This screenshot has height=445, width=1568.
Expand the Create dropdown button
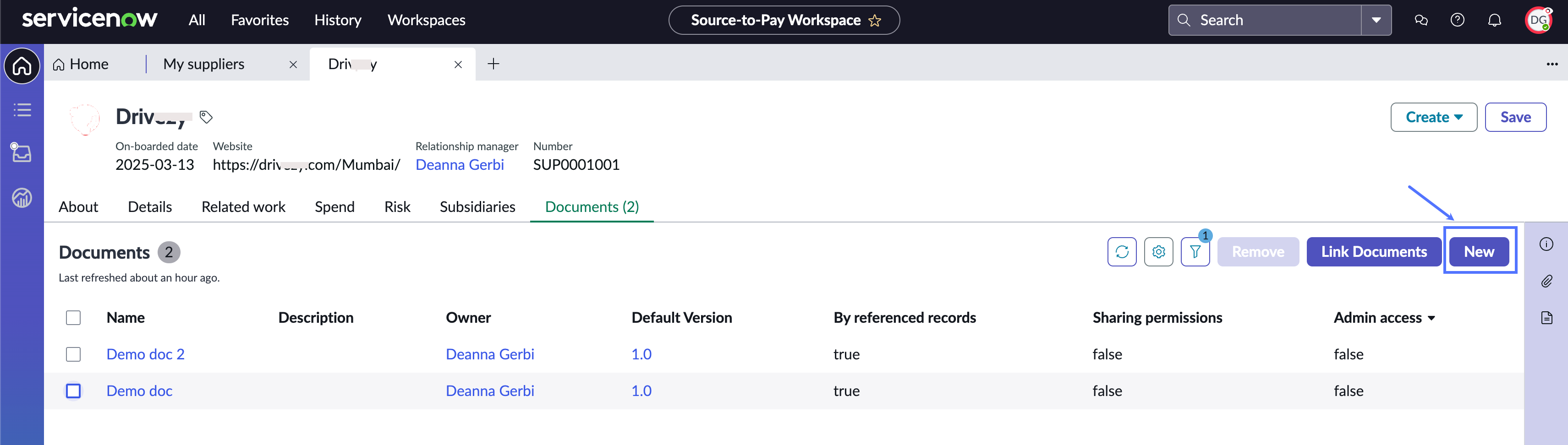(1433, 117)
